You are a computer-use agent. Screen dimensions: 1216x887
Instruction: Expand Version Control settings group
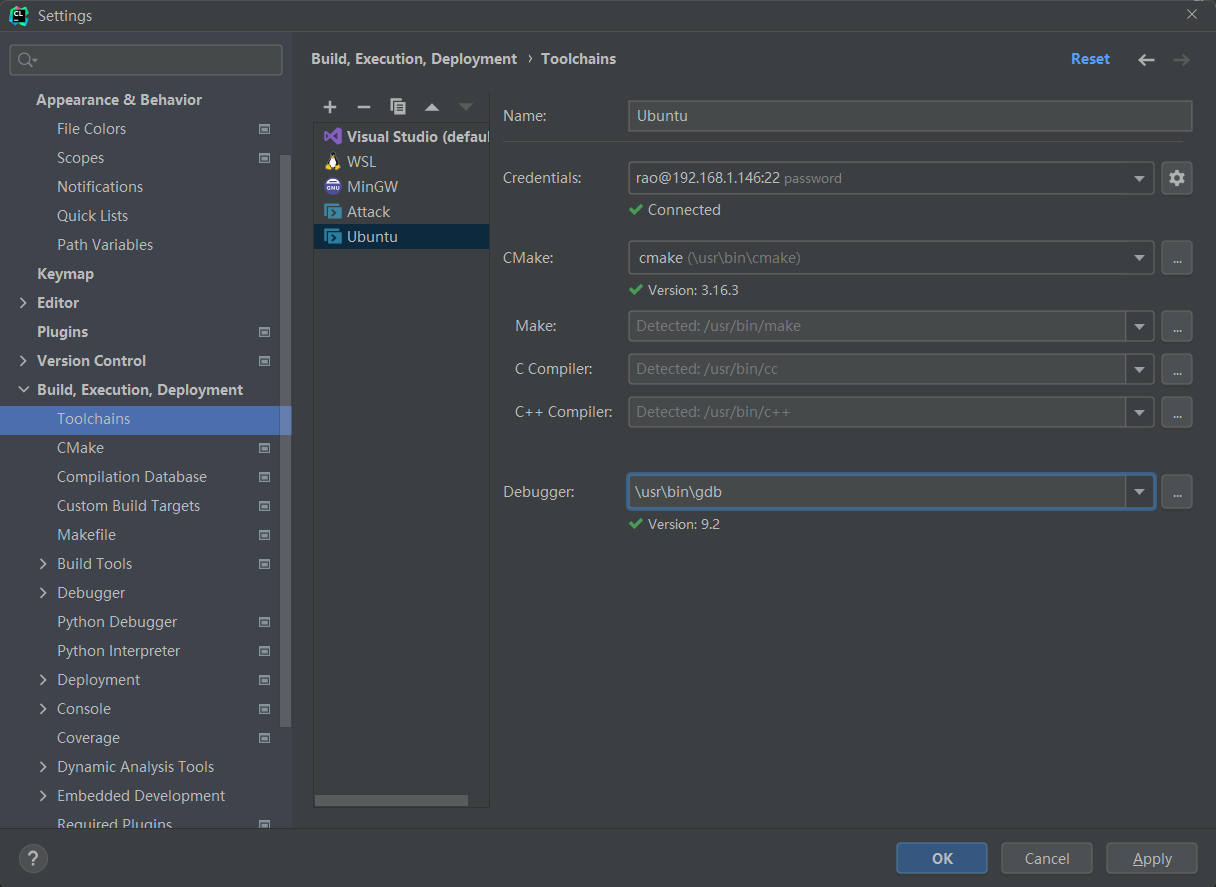pyautogui.click(x=23, y=361)
